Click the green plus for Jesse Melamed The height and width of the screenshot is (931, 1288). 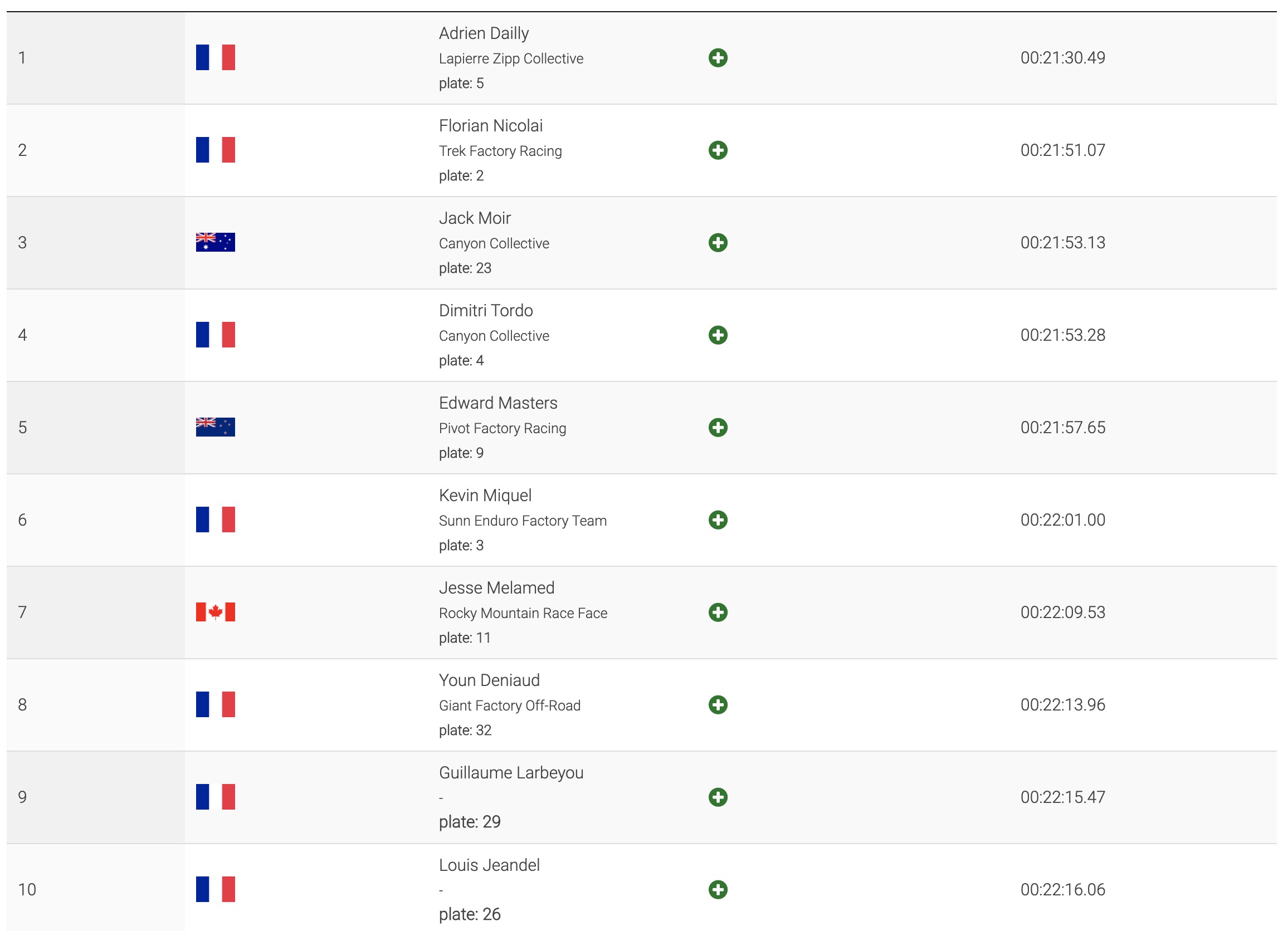pos(718,612)
